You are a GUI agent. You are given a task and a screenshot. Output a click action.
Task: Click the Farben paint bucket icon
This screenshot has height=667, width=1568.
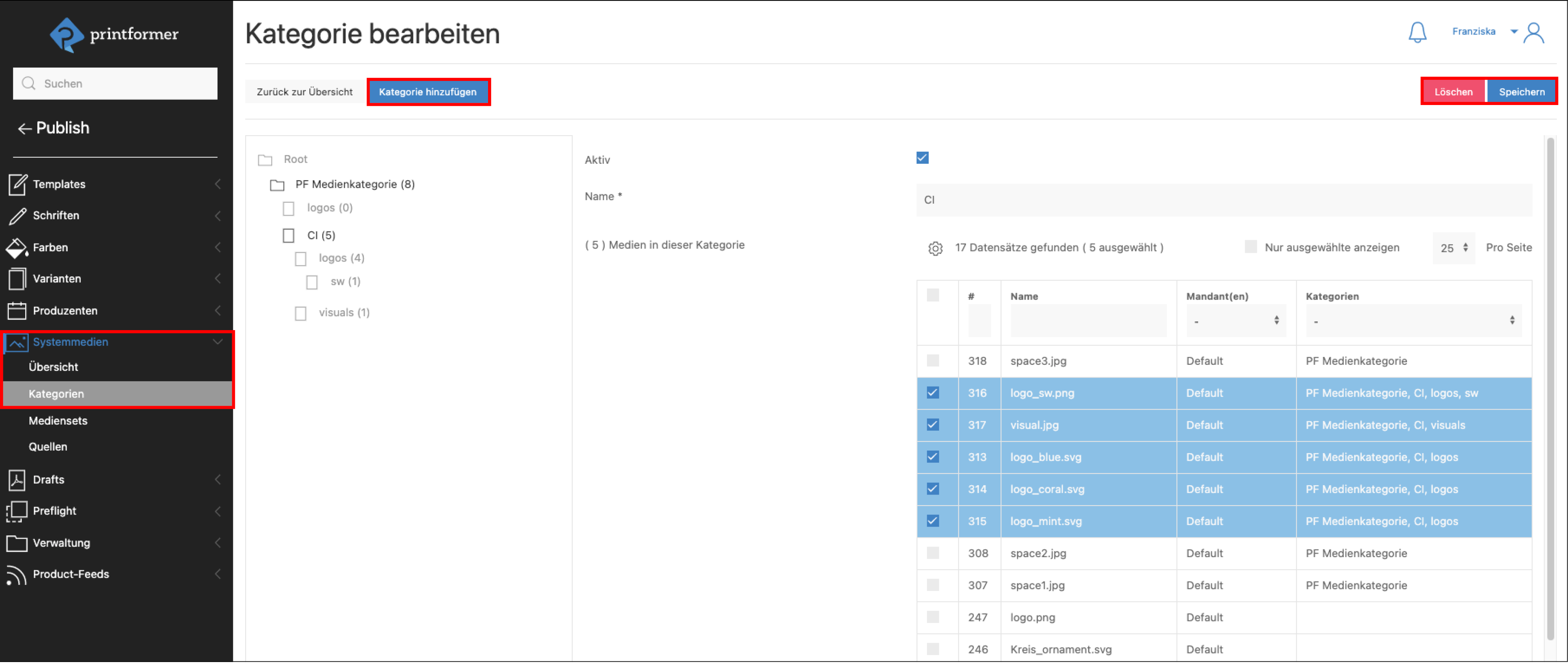pyautogui.click(x=17, y=247)
